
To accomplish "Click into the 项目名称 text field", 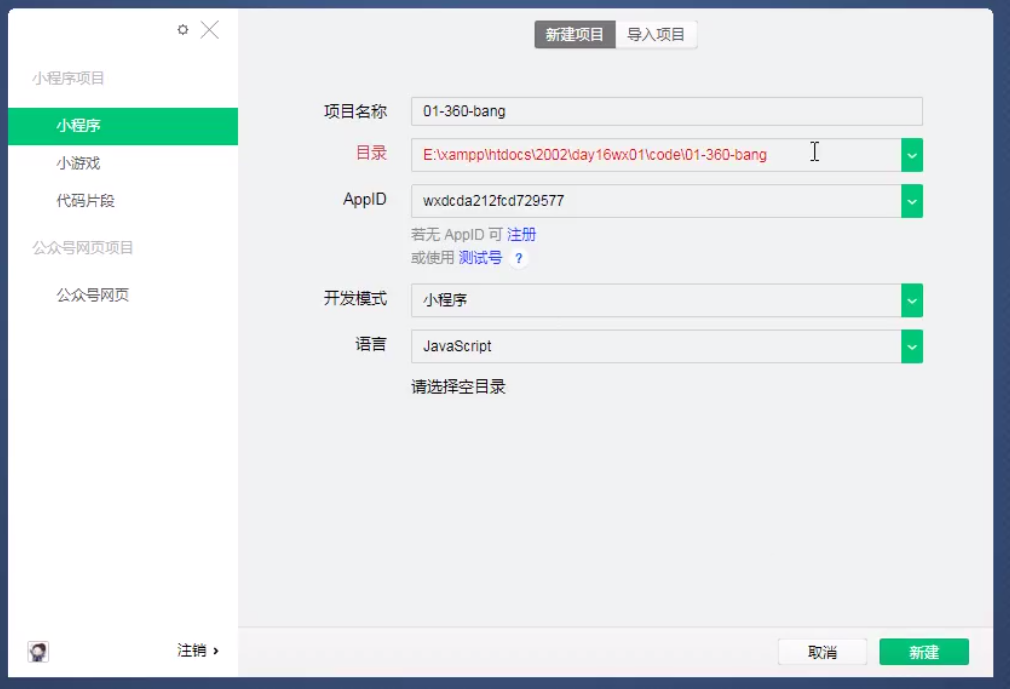I will 666,111.
